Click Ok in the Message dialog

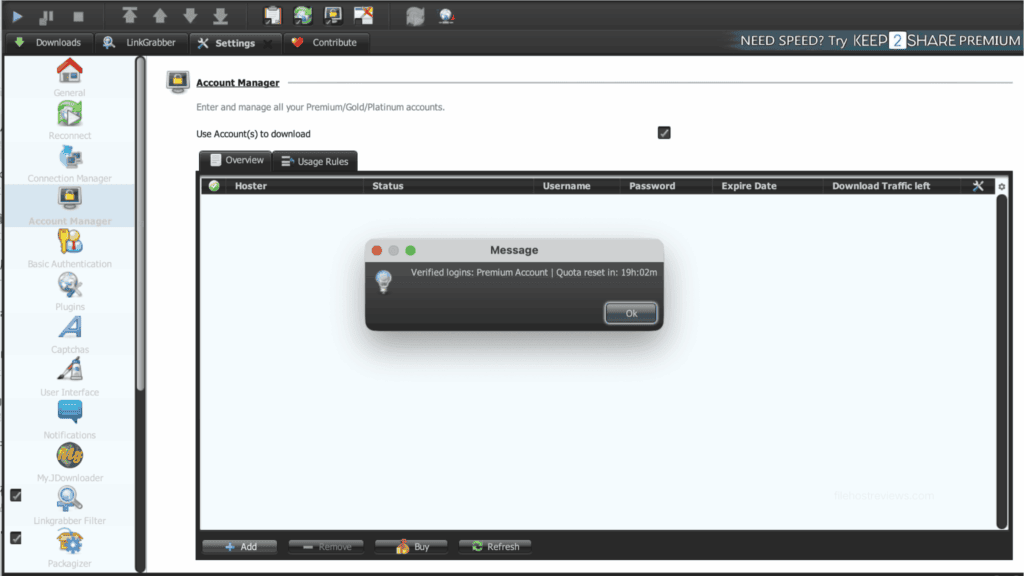pos(631,313)
